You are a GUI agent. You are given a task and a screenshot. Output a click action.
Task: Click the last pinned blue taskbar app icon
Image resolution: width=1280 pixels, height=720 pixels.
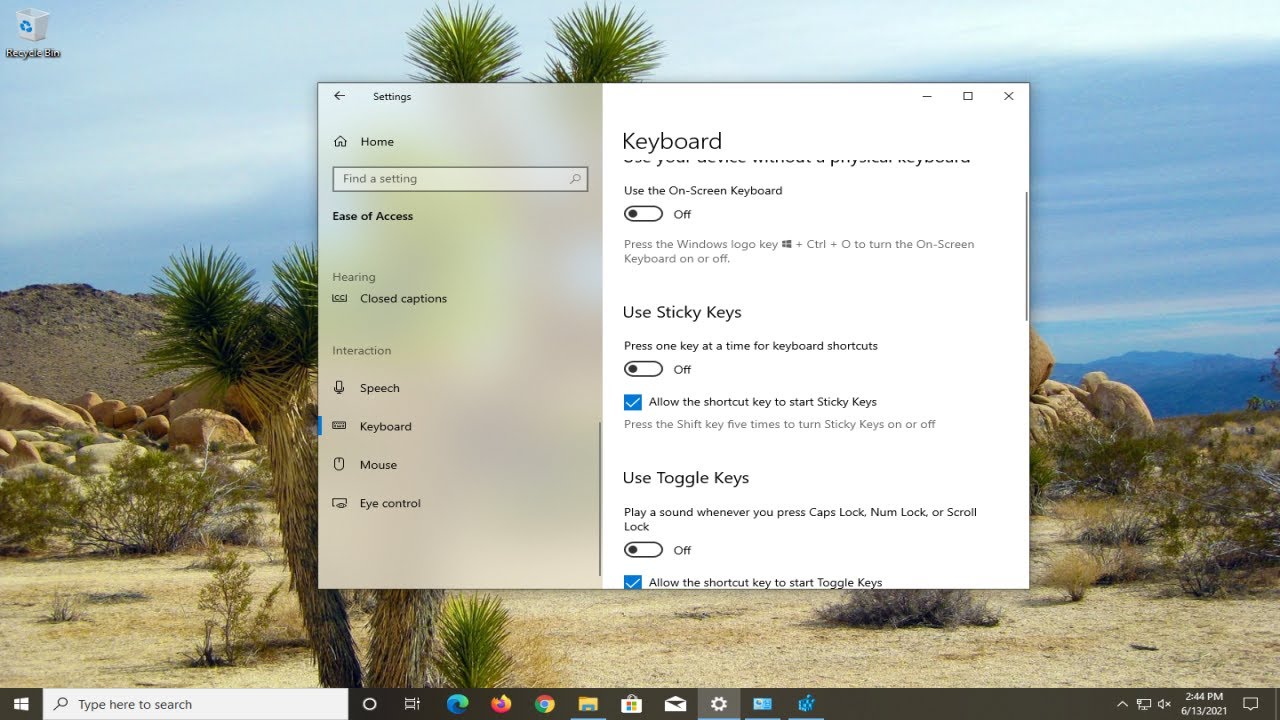806,704
